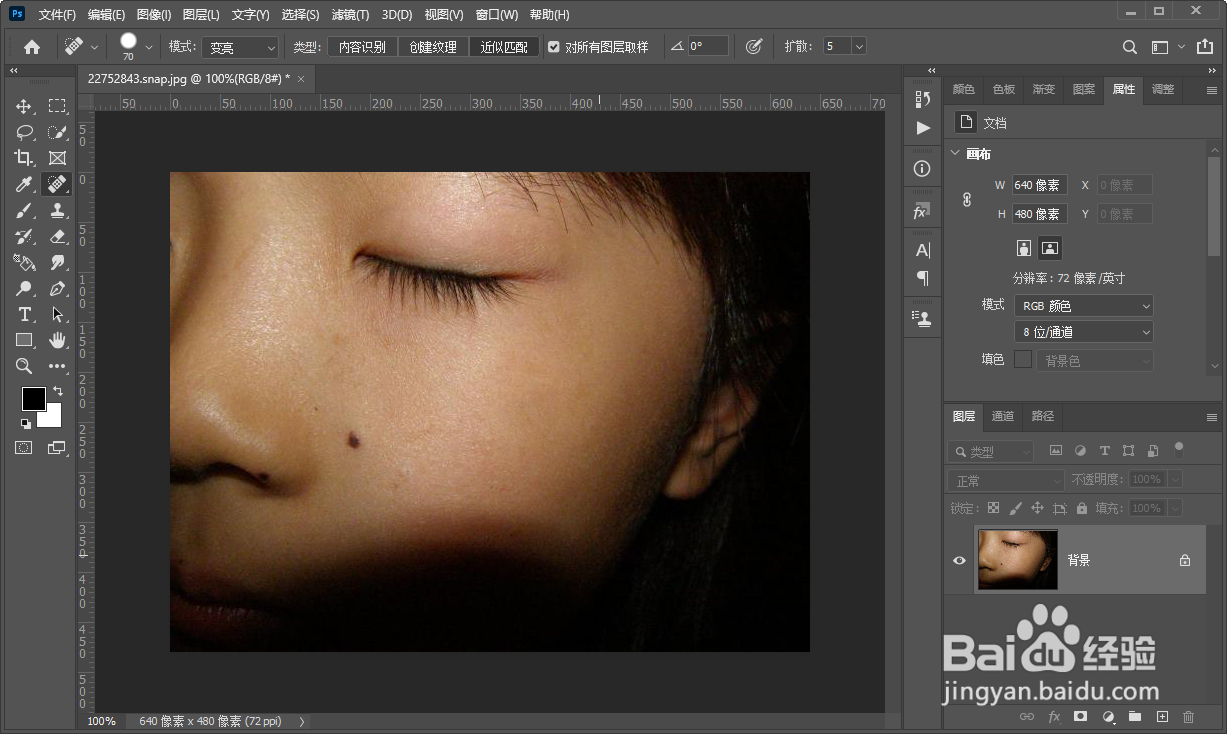Viewport: 1227px width, 734px height.
Task: Click the 近似匹配 type button
Action: pos(504,47)
